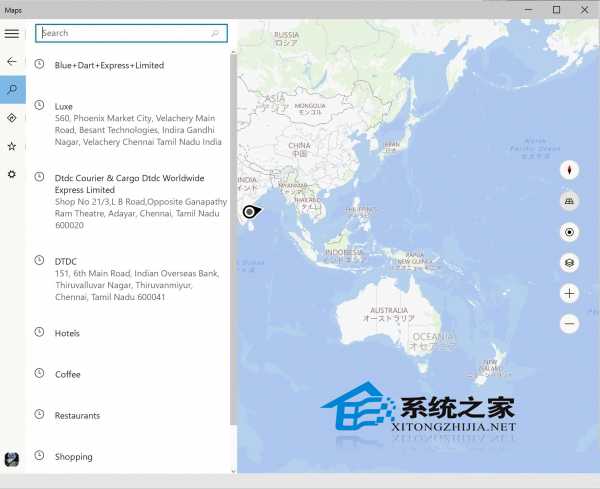
Task: Click clock icon beside Blue+Dart+Express+Limited
Action: click(x=39, y=64)
